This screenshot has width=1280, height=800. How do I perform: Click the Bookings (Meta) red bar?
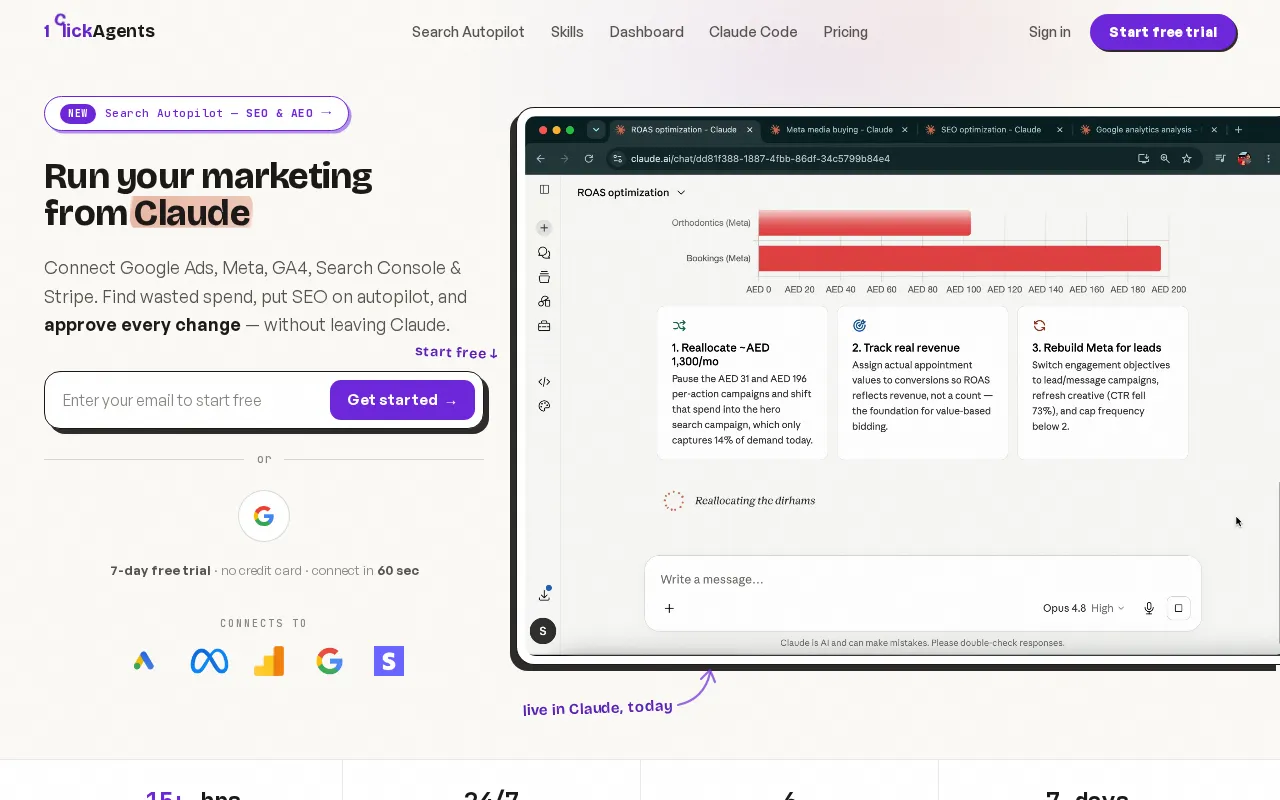[959, 258]
